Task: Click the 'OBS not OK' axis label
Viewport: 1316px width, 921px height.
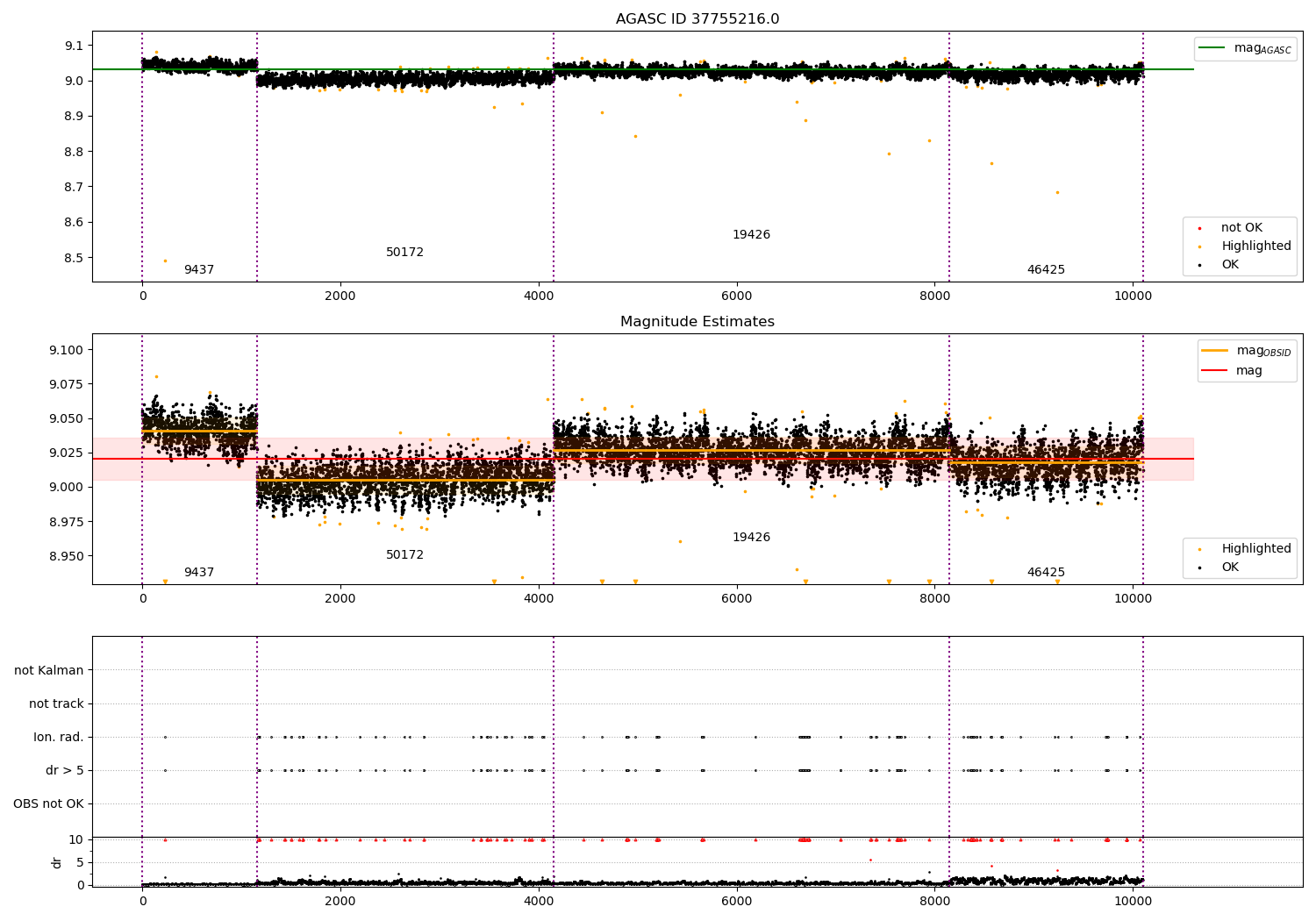Action: click(x=48, y=804)
